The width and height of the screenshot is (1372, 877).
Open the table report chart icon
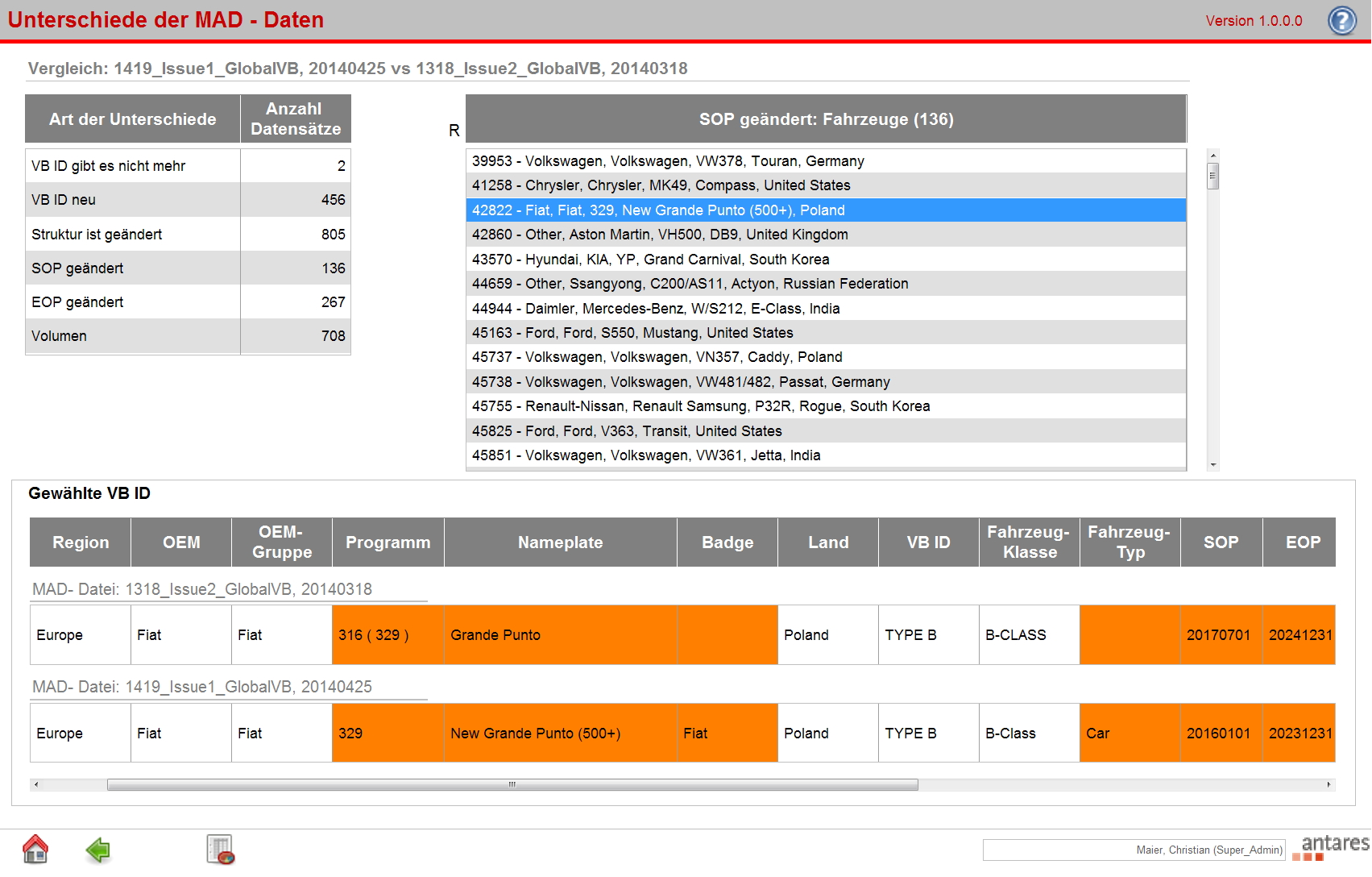coord(219,850)
